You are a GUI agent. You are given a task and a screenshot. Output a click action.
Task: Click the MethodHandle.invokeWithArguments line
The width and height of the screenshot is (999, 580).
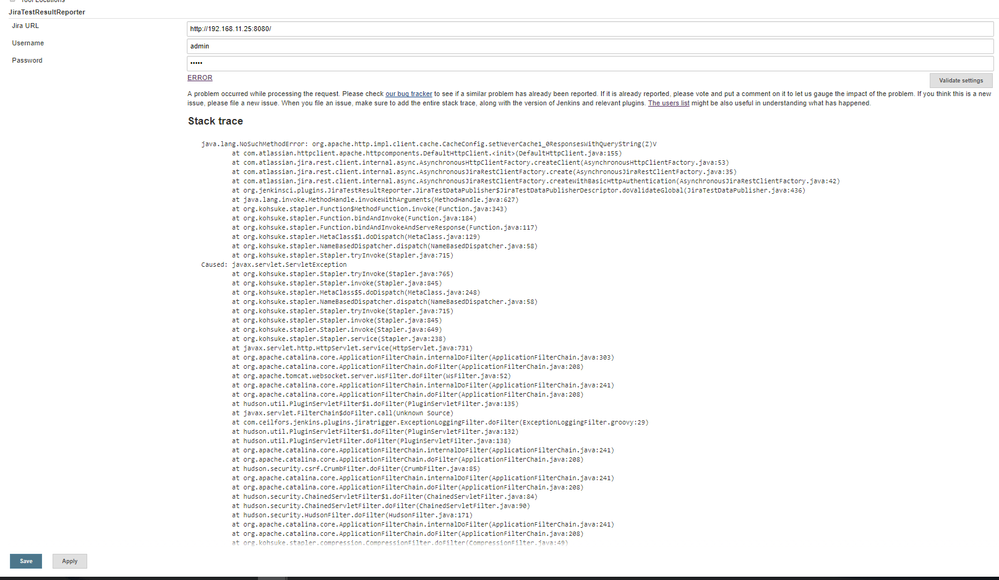[x=375, y=199]
